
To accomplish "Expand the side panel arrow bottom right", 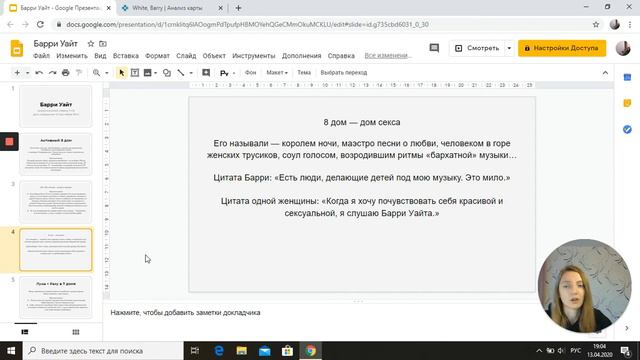I will coord(627,328).
